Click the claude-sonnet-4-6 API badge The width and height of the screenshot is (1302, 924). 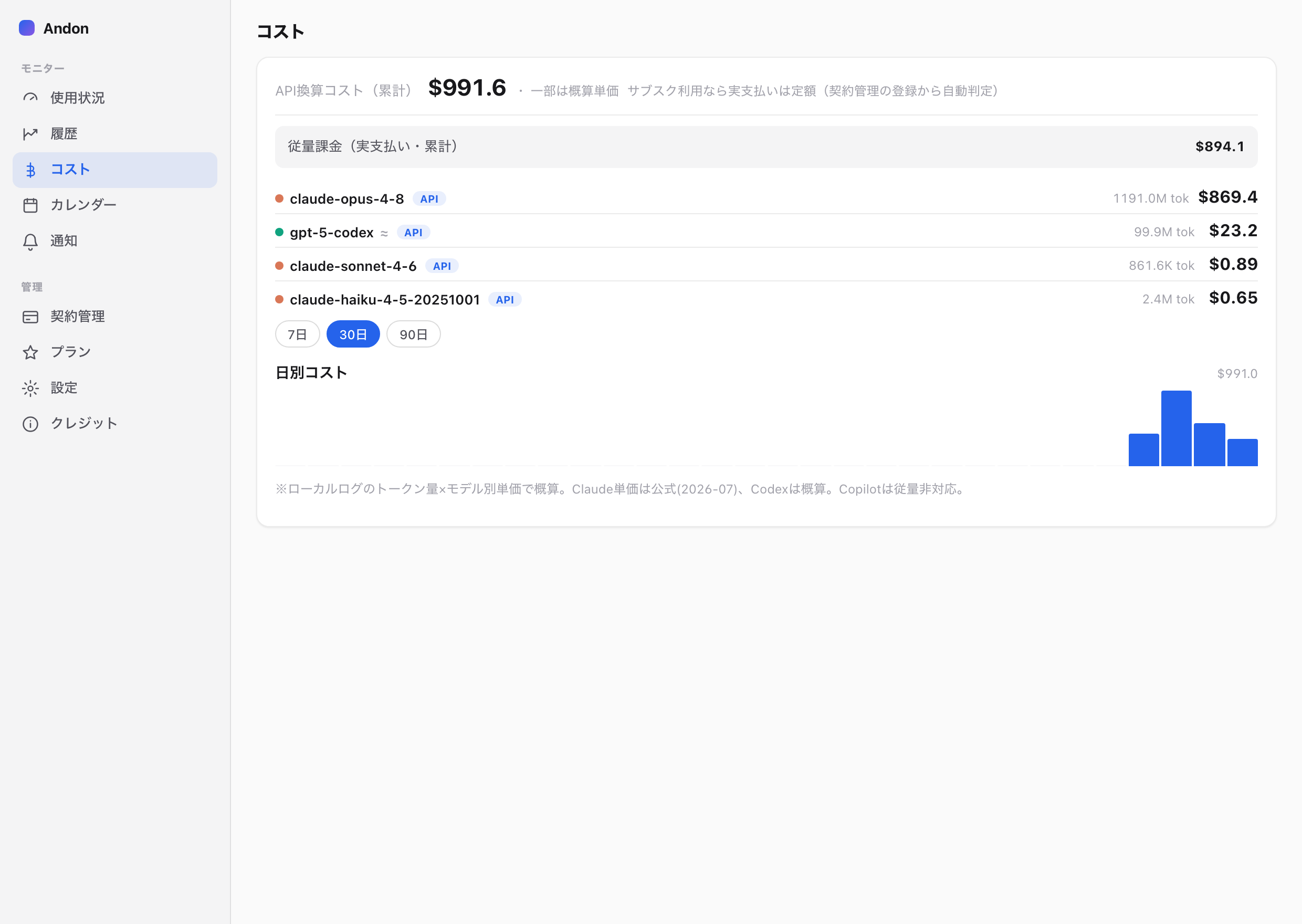[442, 266]
